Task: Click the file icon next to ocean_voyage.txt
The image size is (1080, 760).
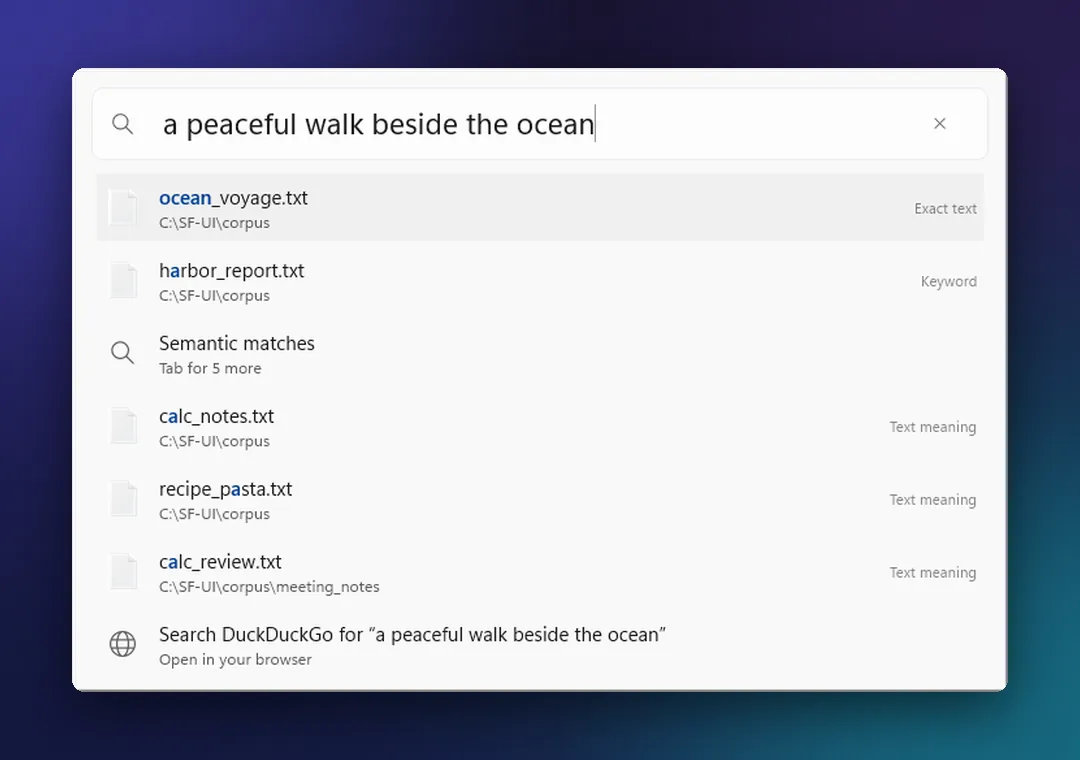Action: pos(124,207)
